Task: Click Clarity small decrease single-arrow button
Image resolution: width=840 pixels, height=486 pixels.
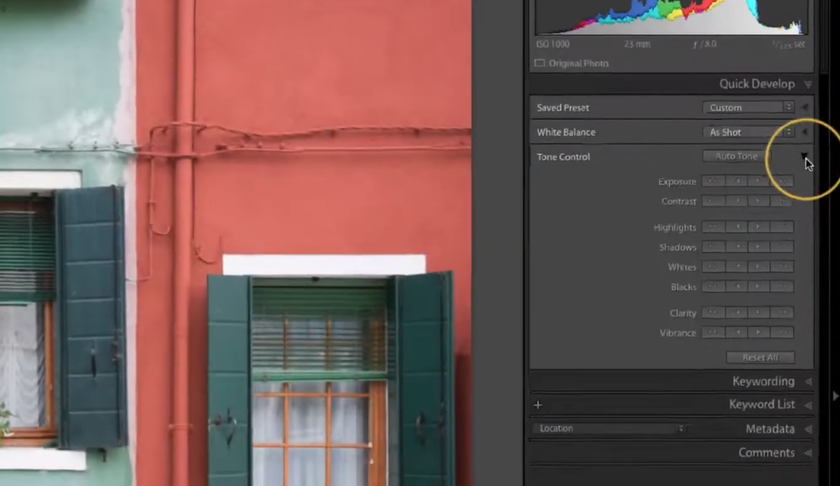Action: point(737,313)
